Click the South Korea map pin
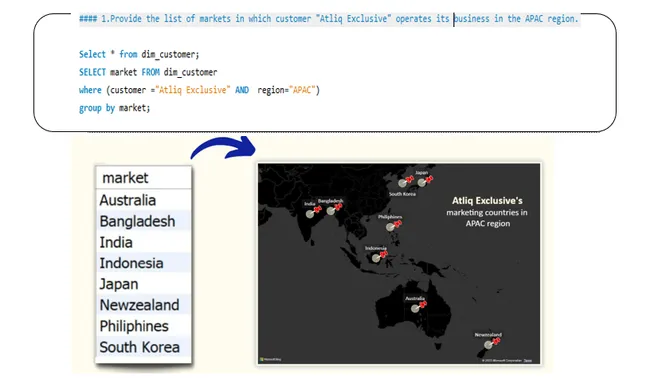 tap(405, 181)
